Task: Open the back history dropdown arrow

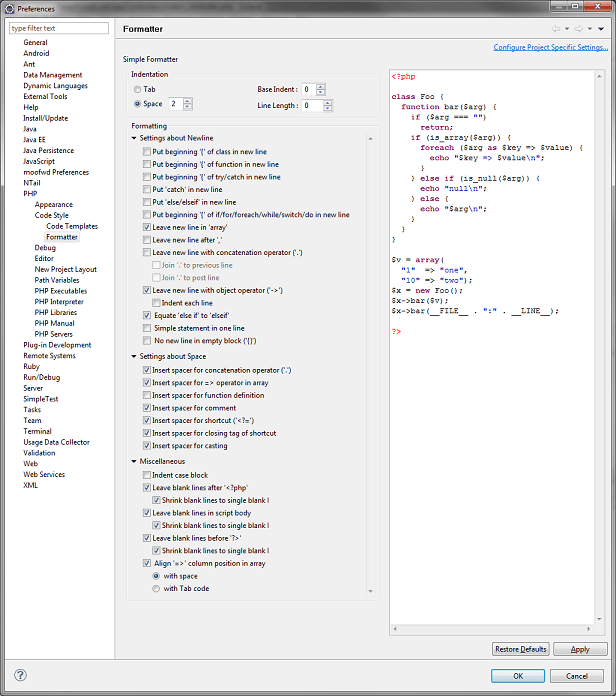Action: pyautogui.click(x=567, y=29)
